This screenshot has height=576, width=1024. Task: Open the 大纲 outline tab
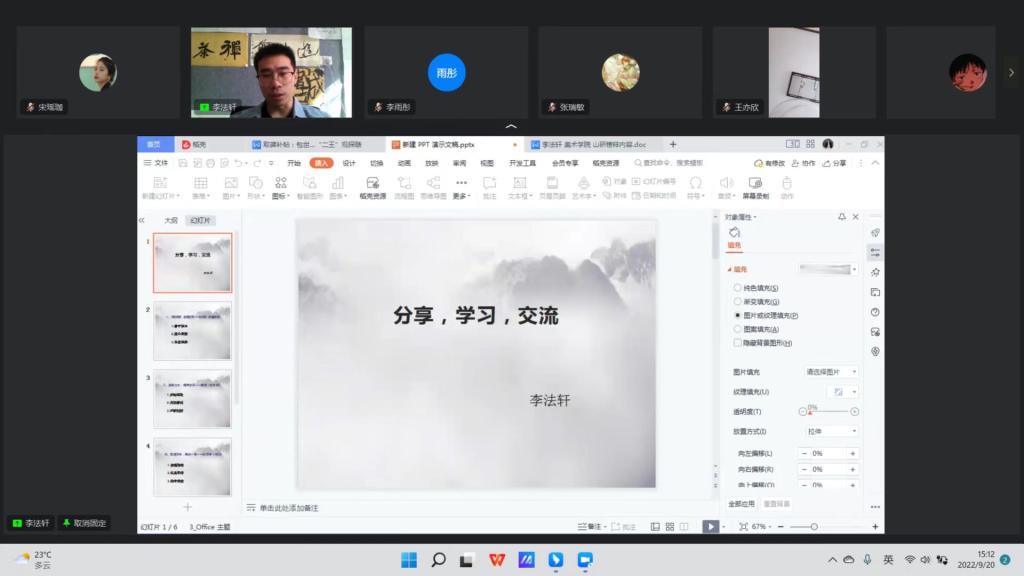click(171, 220)
